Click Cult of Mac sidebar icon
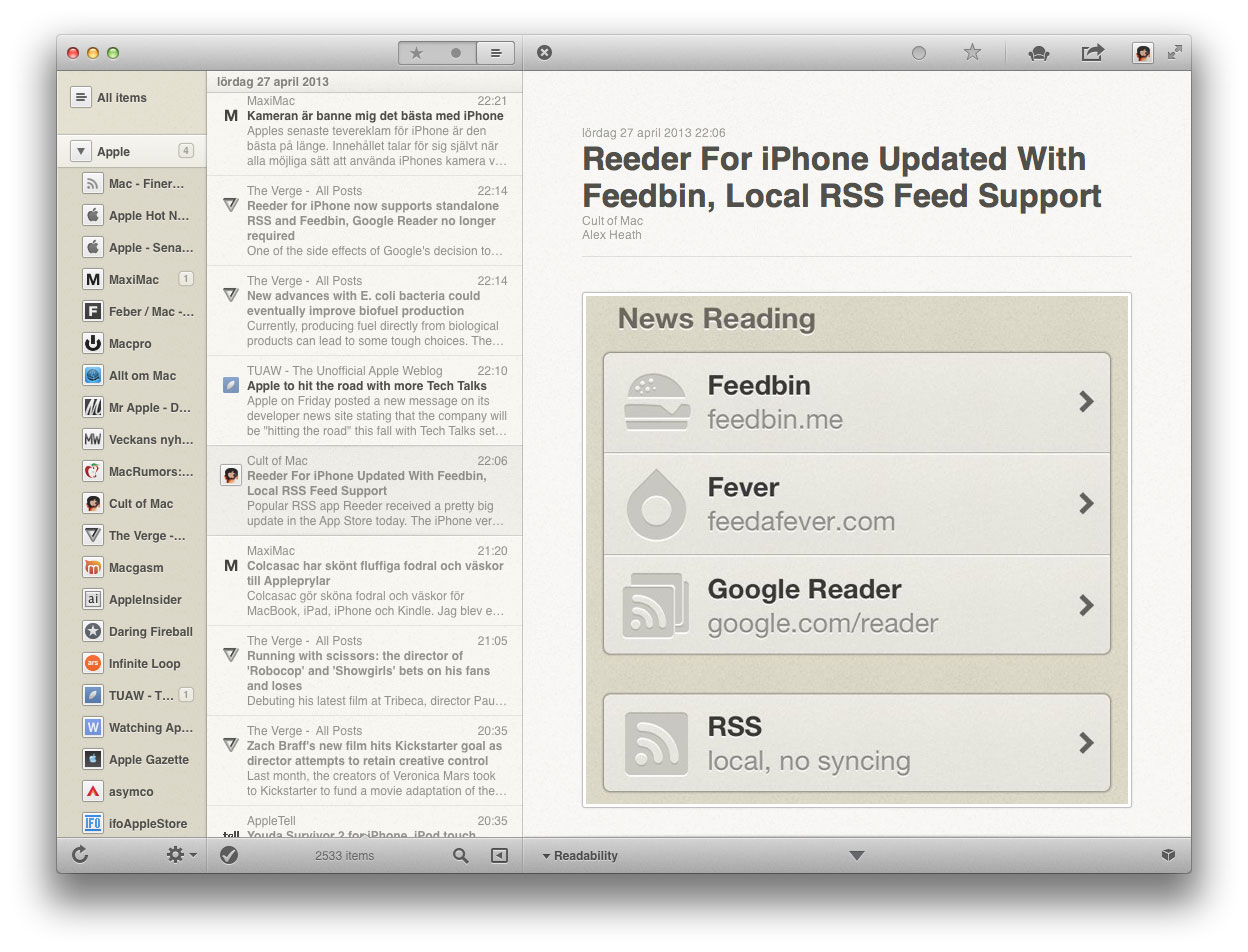 coord(93,504)
